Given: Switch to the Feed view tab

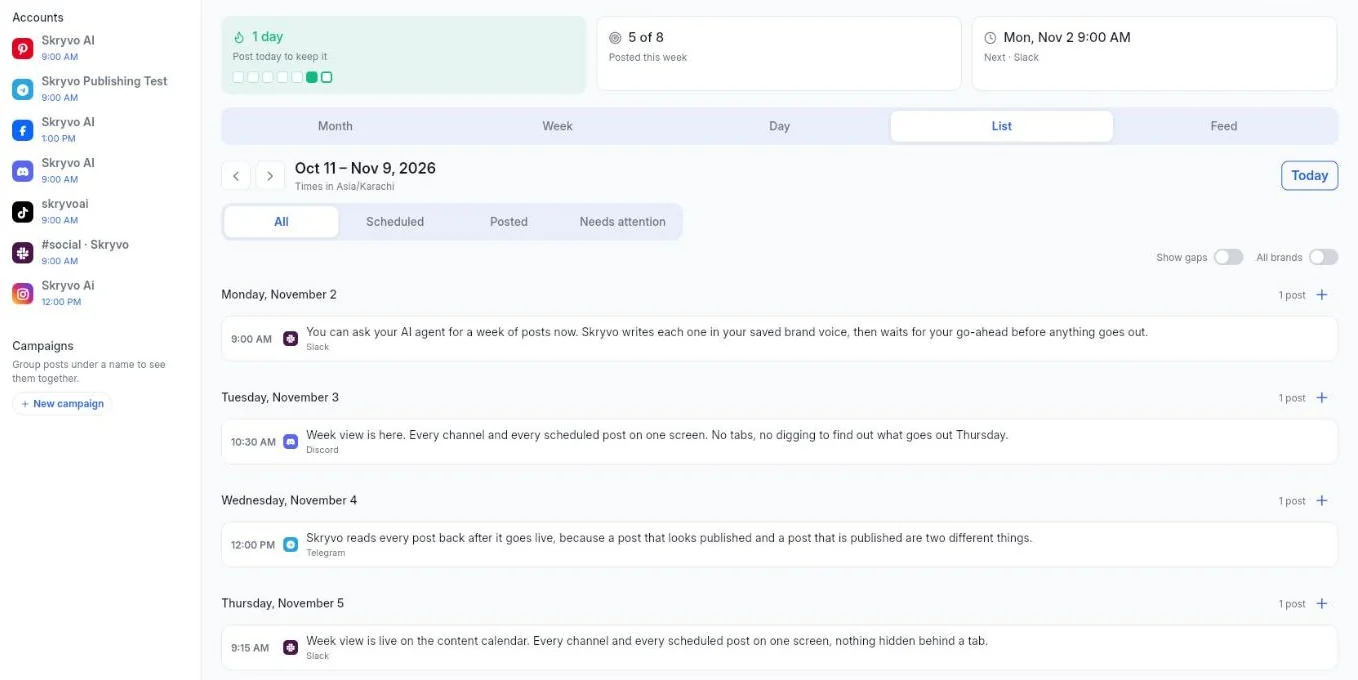Looking at the screenshot, I should point(1224,126).
